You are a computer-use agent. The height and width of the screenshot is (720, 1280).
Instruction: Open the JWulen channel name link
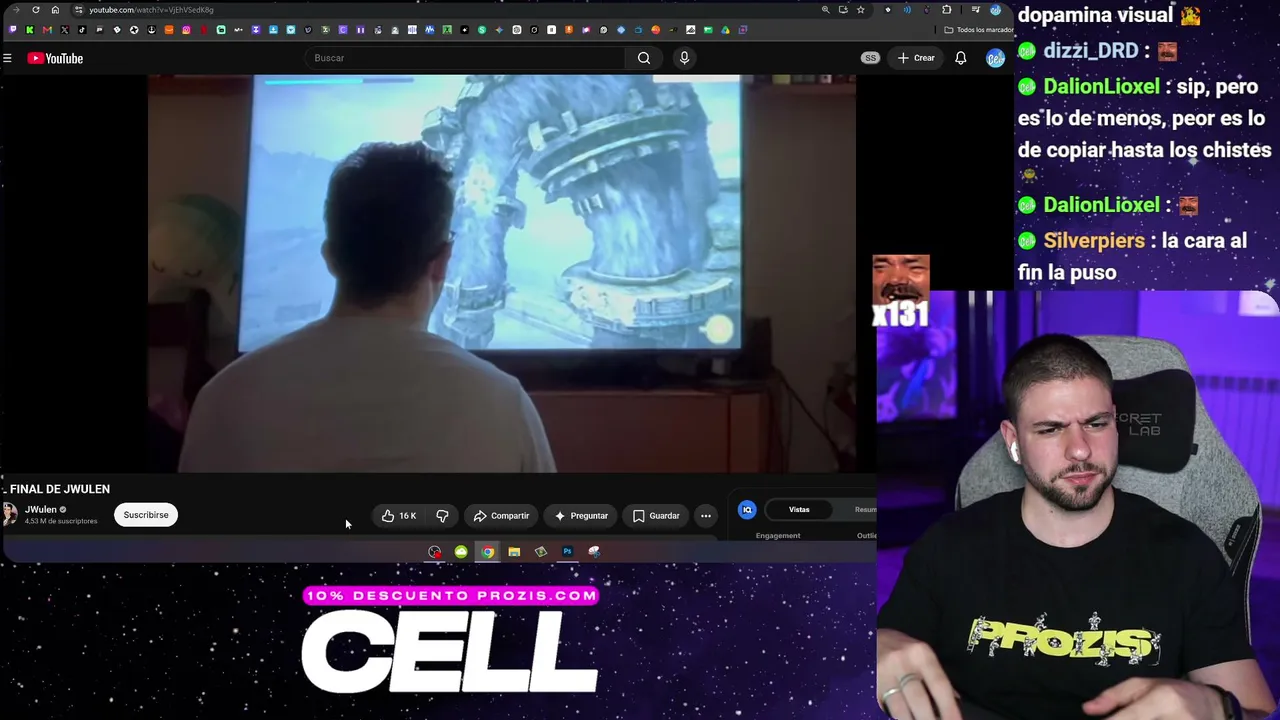click(41, 510)
